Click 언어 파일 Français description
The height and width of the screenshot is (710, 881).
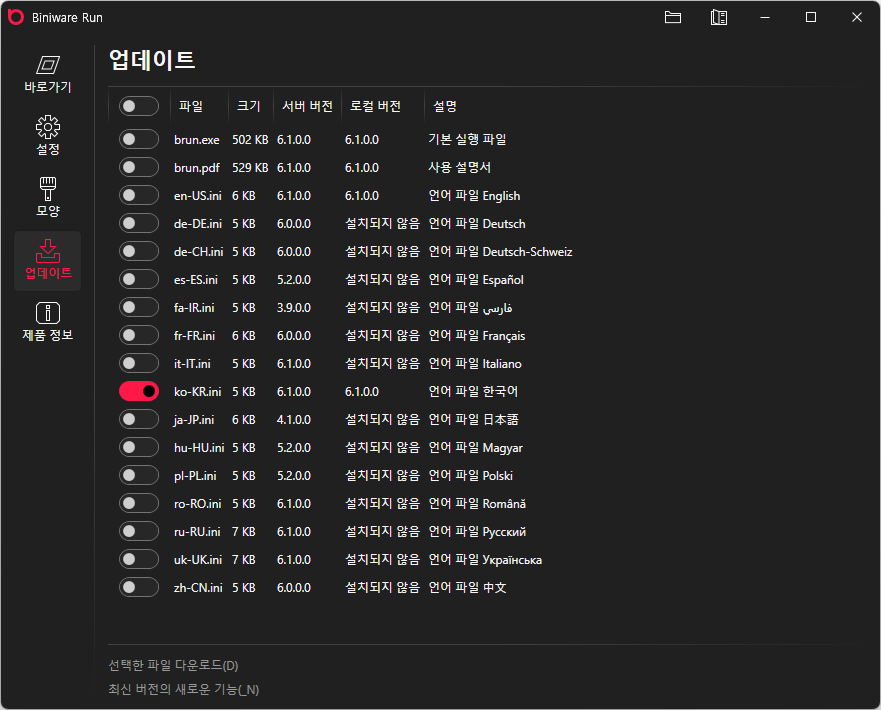pos(477,336)
